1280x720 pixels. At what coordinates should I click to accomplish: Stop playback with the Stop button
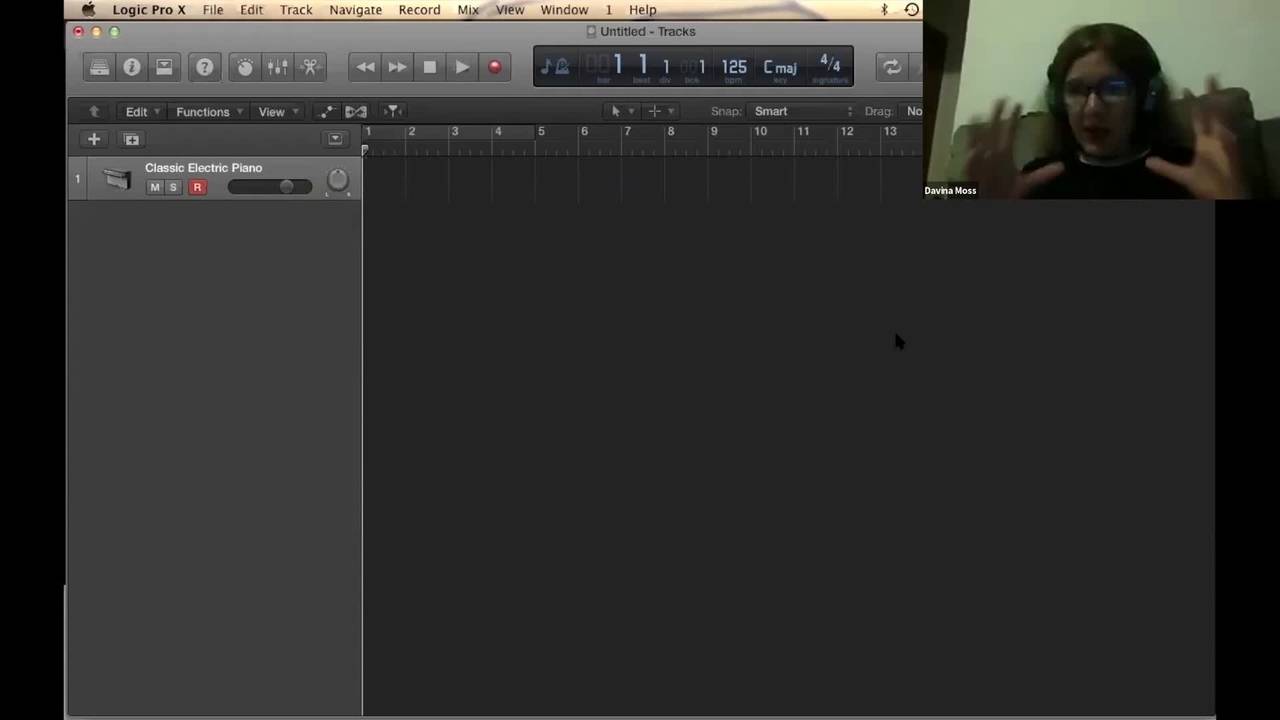coord(430,67)
